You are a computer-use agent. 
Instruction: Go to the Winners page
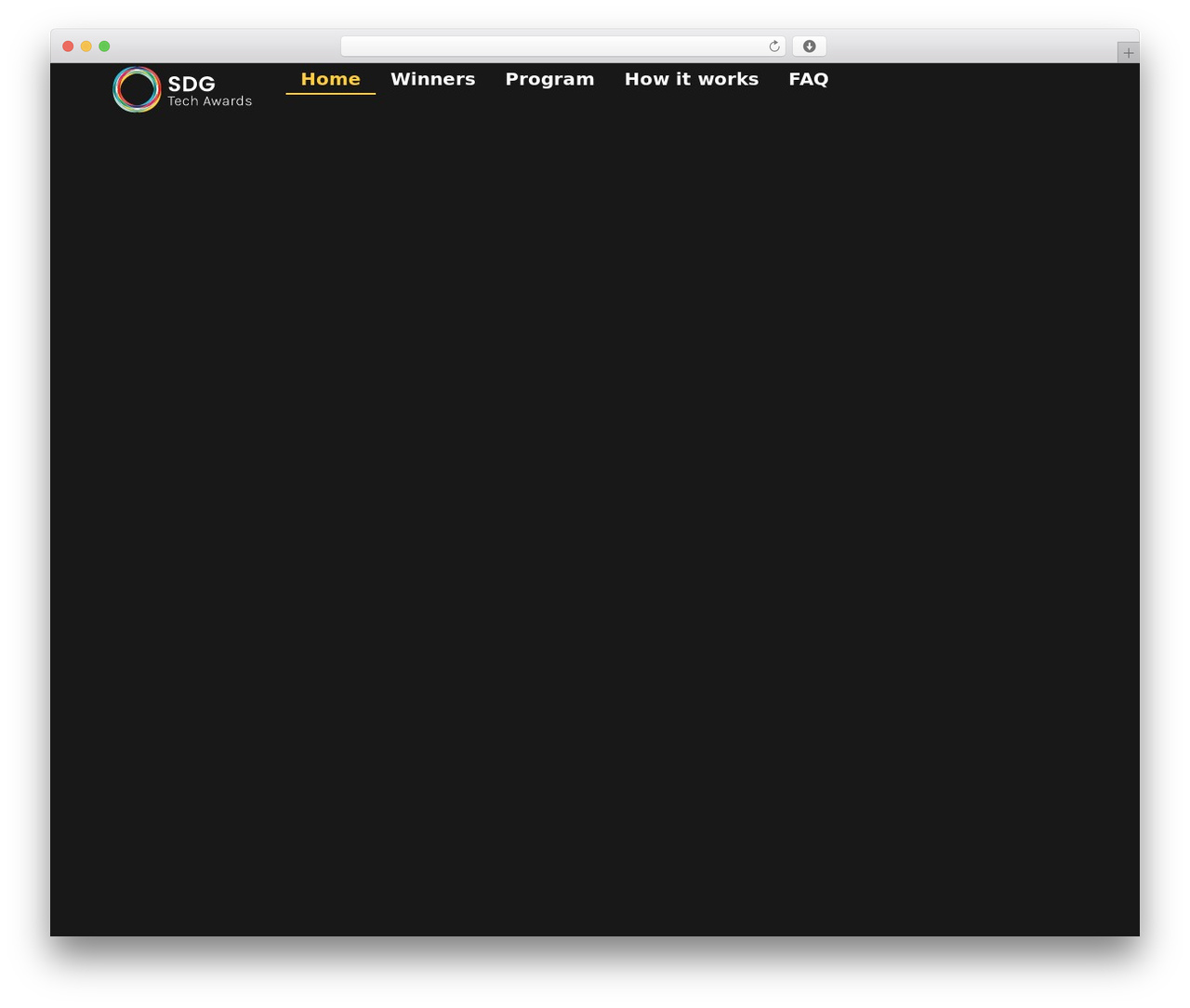[432, 79]
